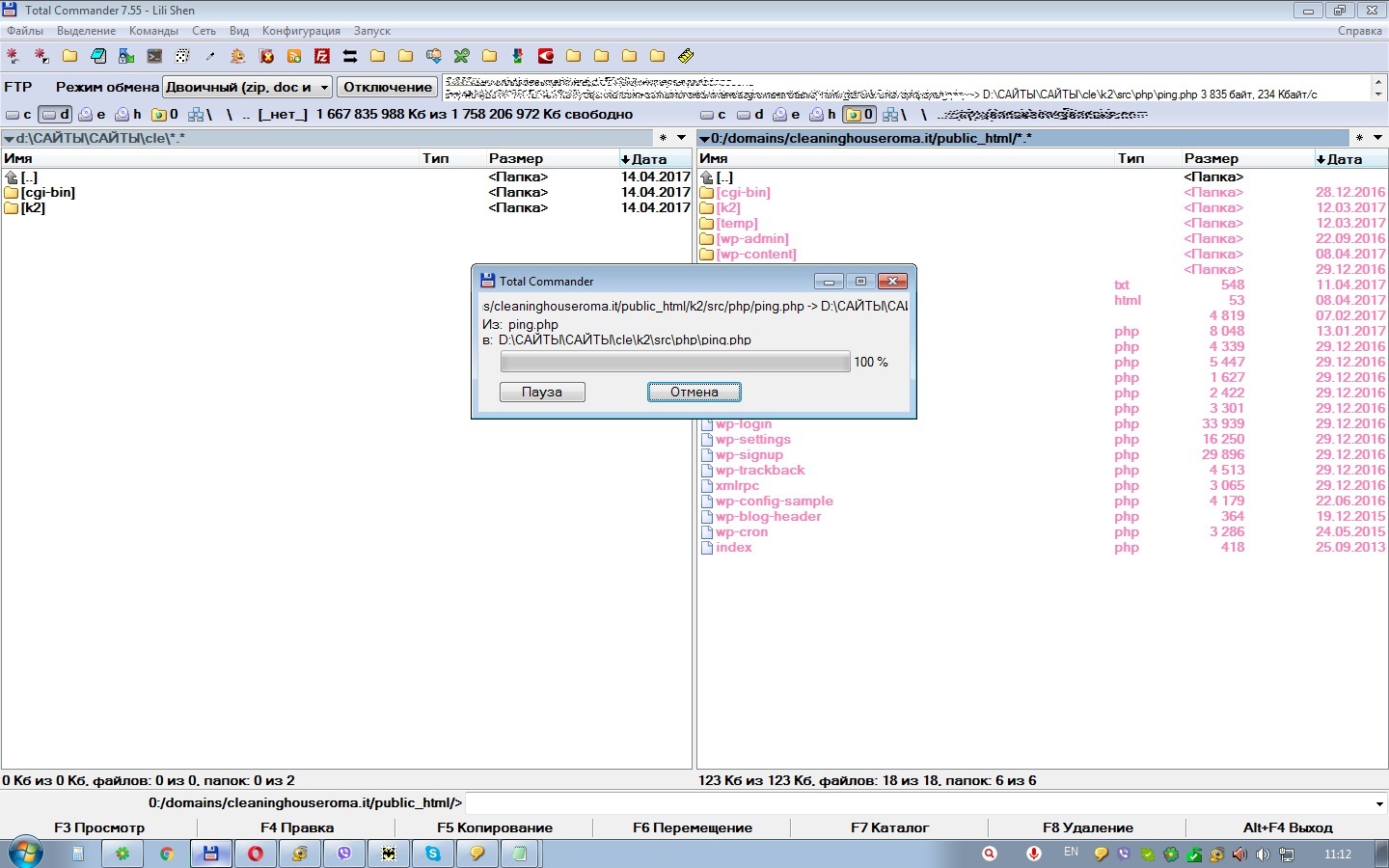The width and height of the screenshot is (1389, 868).
Task: Open left panel directory history arrow
Action: tap(681, 138)
